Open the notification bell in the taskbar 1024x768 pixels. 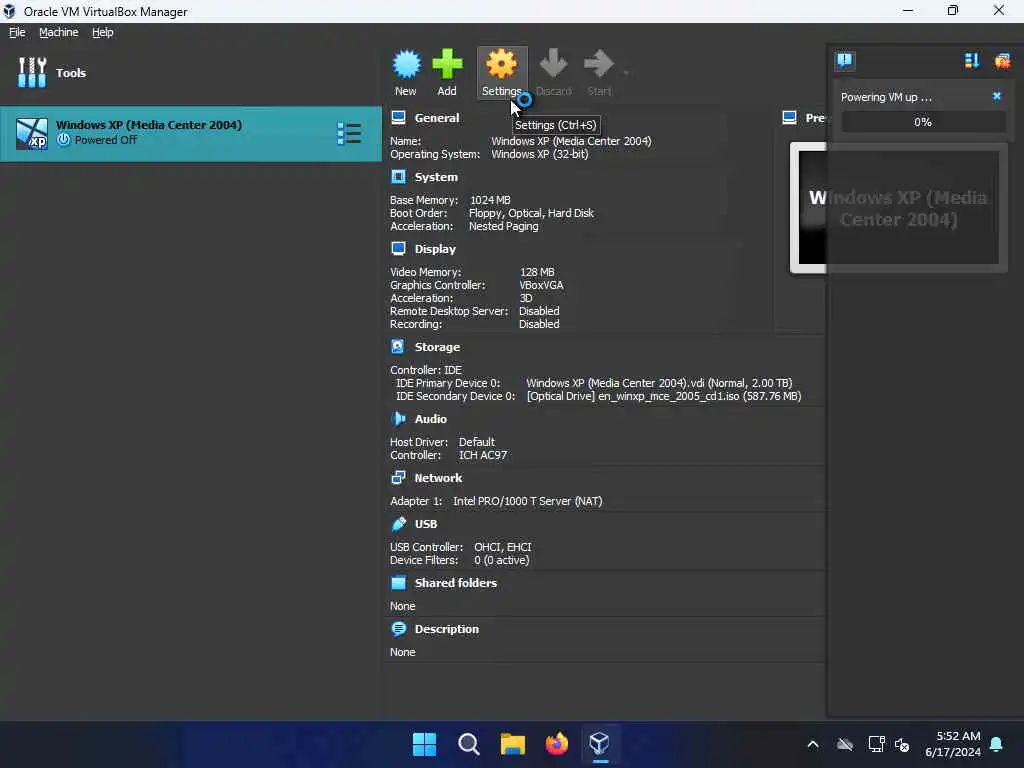[996, 744]
